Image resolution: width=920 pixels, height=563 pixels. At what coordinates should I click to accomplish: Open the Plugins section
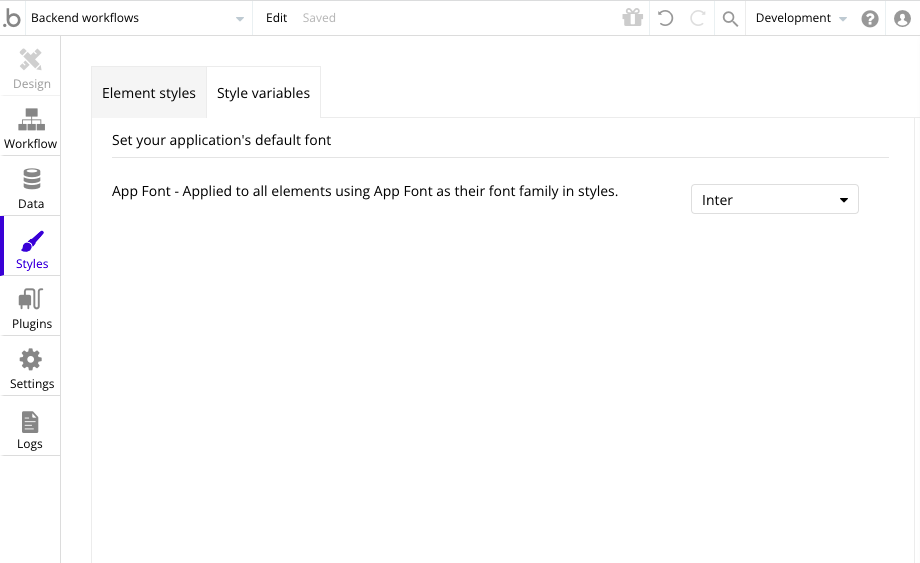coord(31,307)
